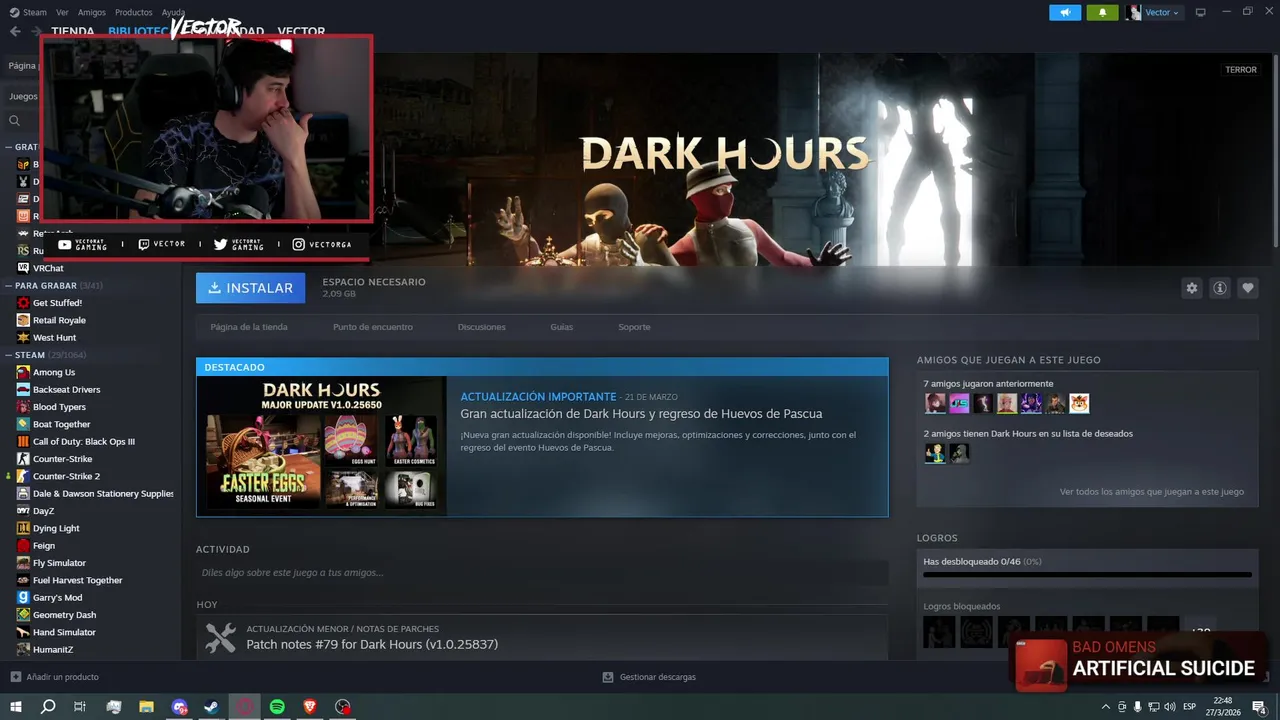Click the Dying Light game icon
This screenshot has width=1280, height=720.
tap(23, 528)
